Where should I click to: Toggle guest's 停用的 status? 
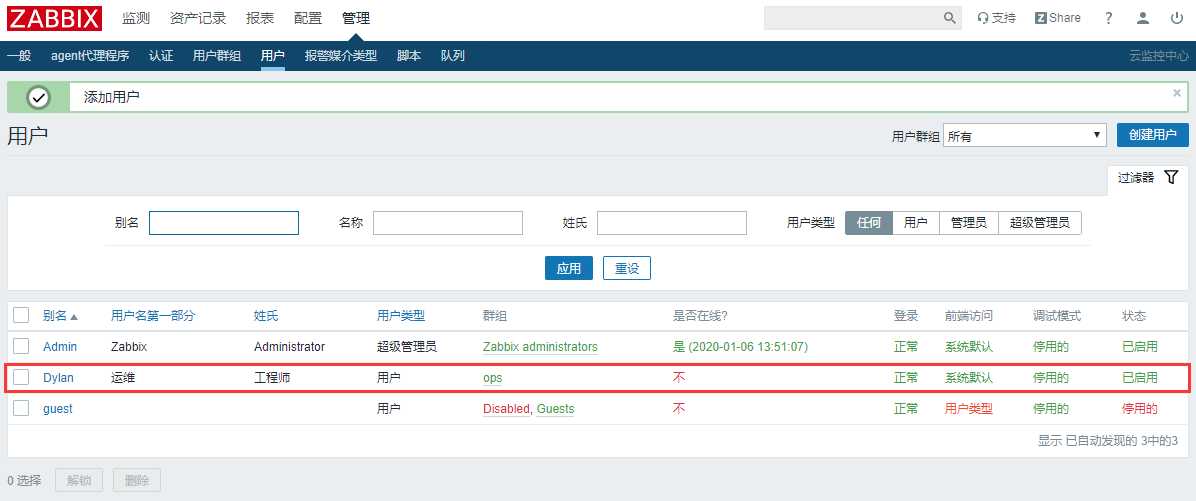1140,409
